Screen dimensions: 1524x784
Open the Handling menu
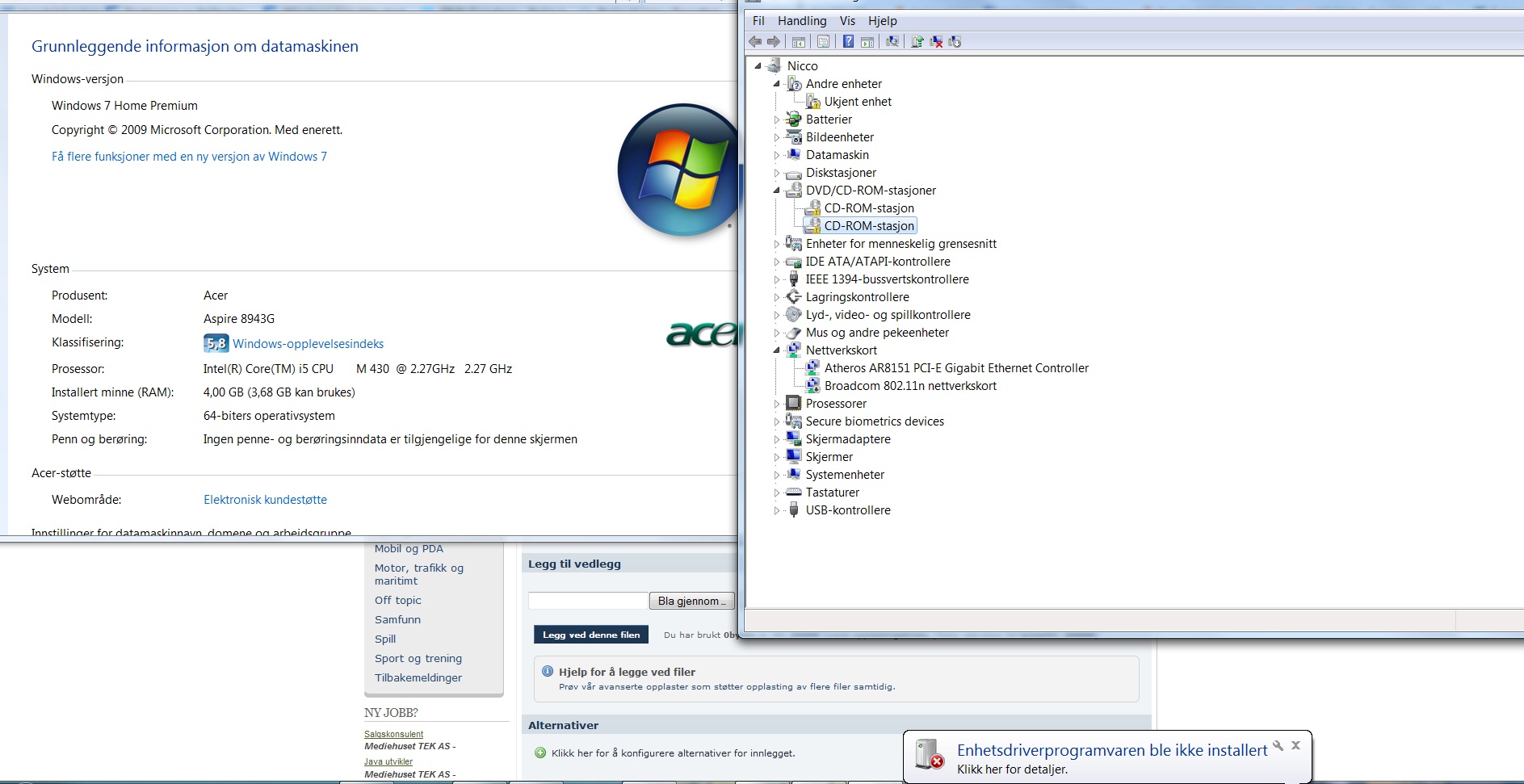802,21
